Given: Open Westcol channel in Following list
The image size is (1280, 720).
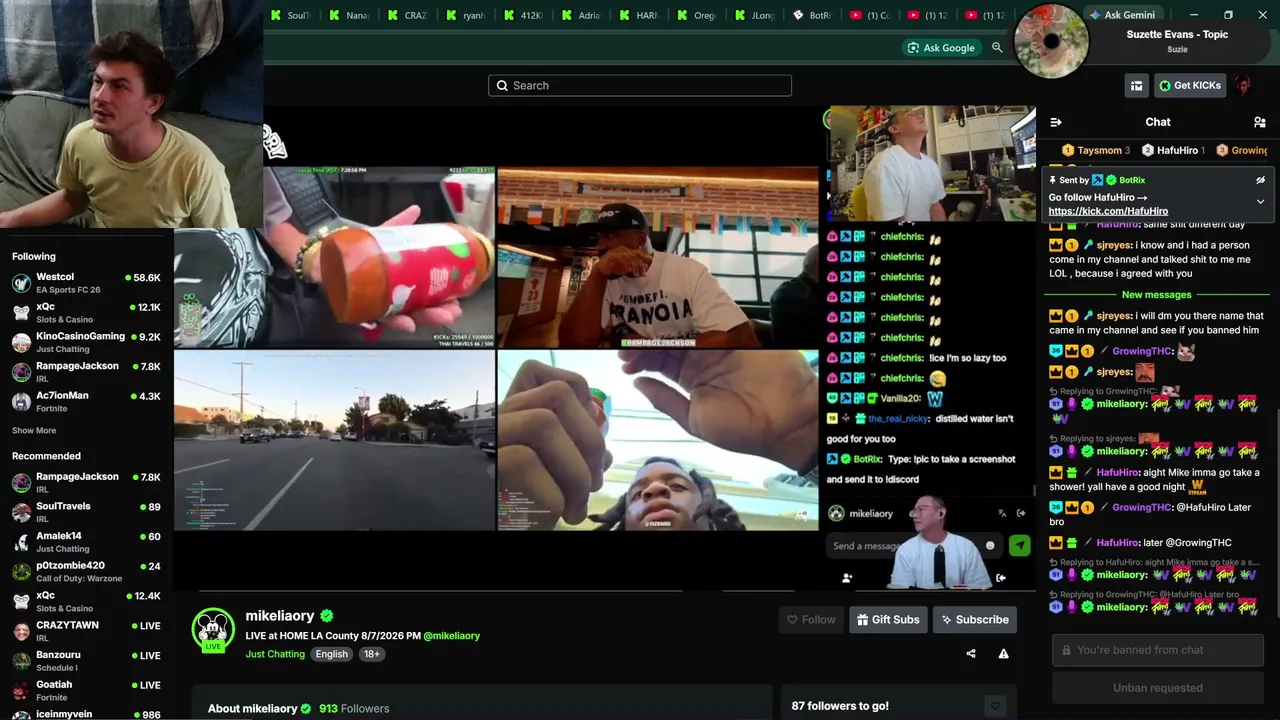Looking at the screenshot, I should [x=86, y=283].
